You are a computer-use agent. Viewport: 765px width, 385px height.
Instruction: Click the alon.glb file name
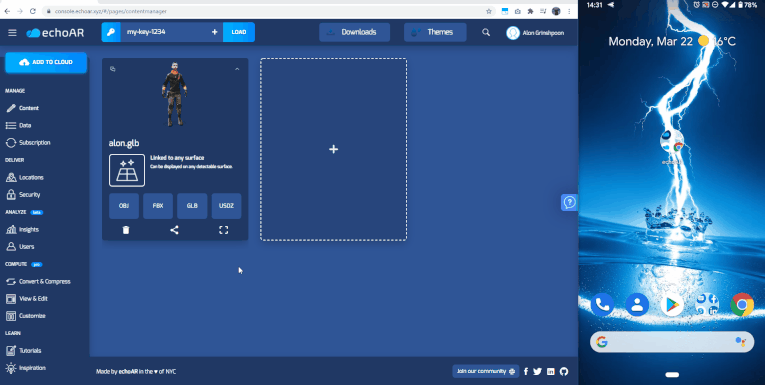tap(124, 143)
